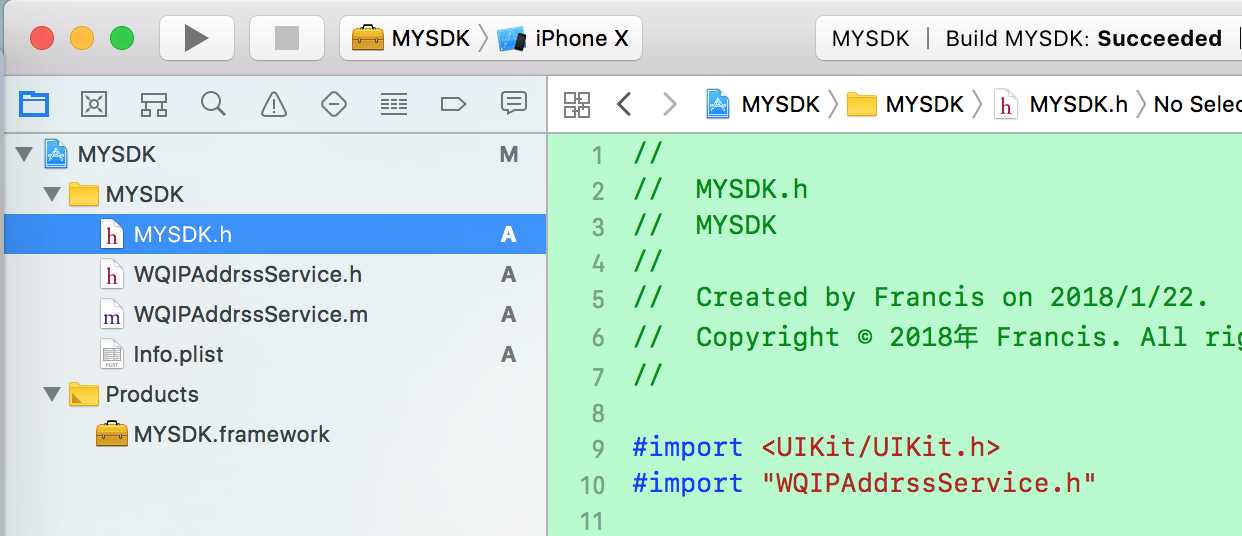Select MYSDK.h file in navigator
This screenshot has height=536, width=1242.
pos(275,234)
